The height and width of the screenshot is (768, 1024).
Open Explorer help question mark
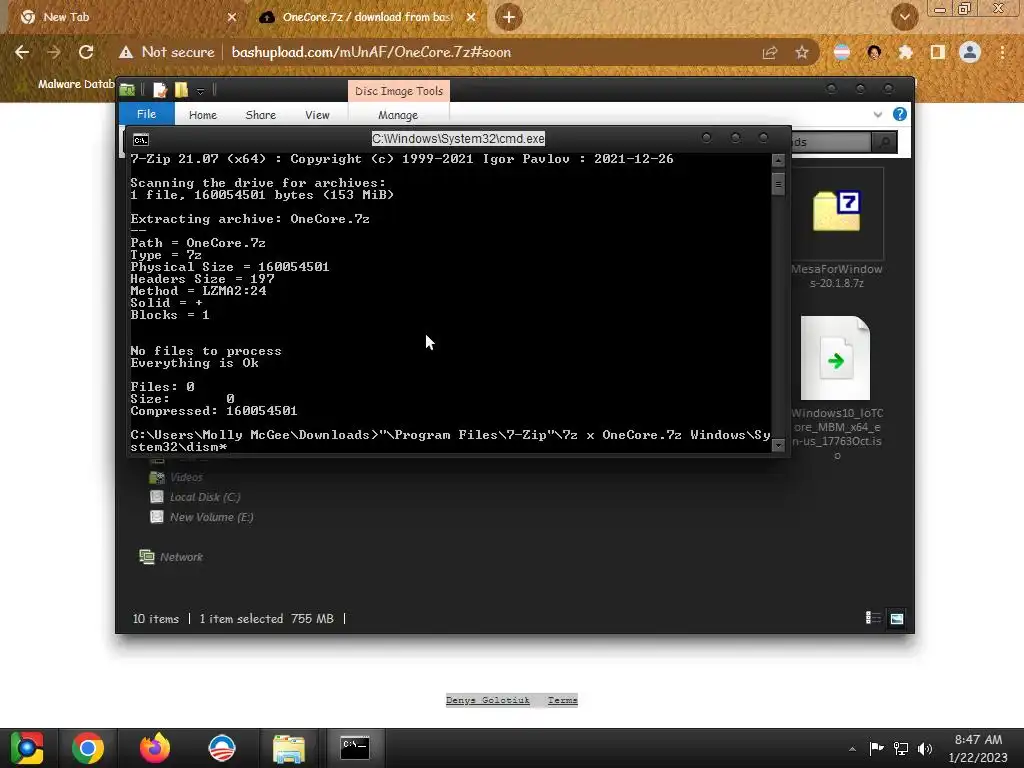pos(899,114)
